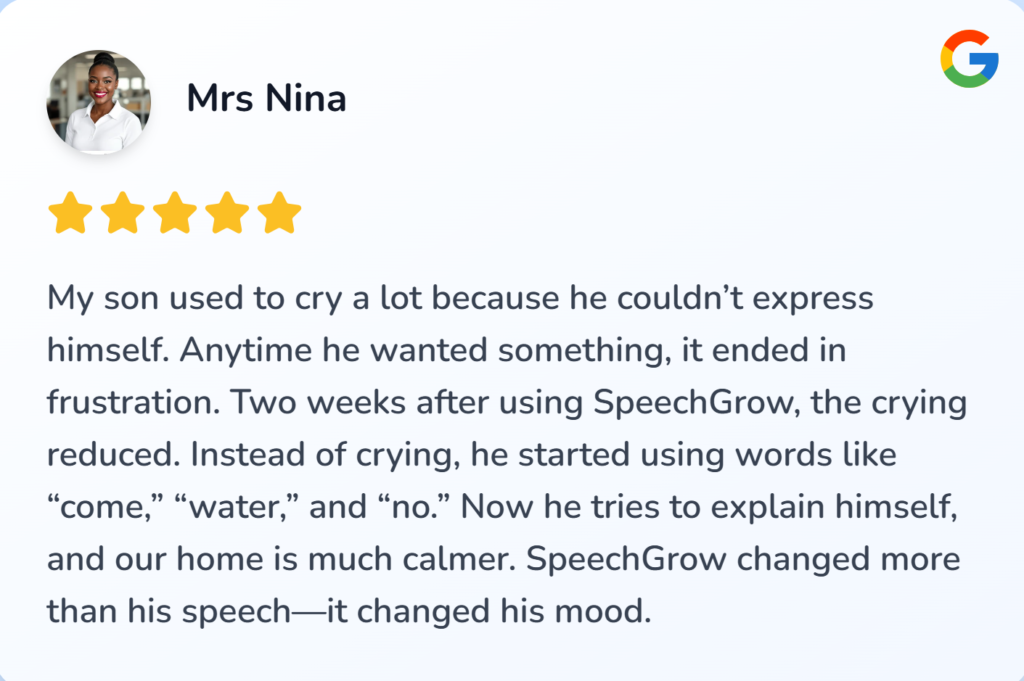Screen dimensions: 1024x681
Task: Click the word "frustration" in the review
Action: (128, 403)
